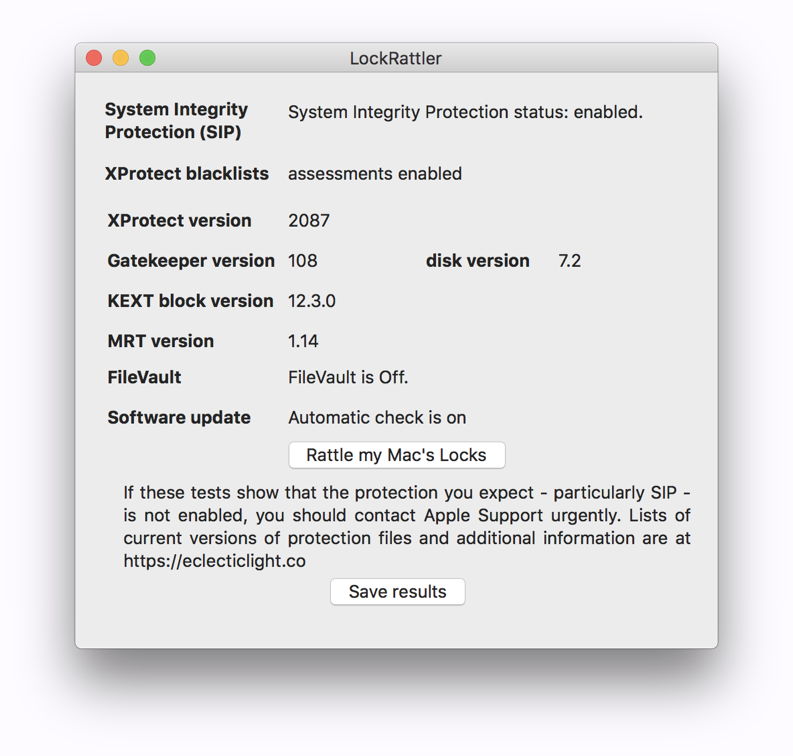This screenshot has height=756, width=793.
Task: Select the 'Automatic check is on' text
Action: (377, 418)
